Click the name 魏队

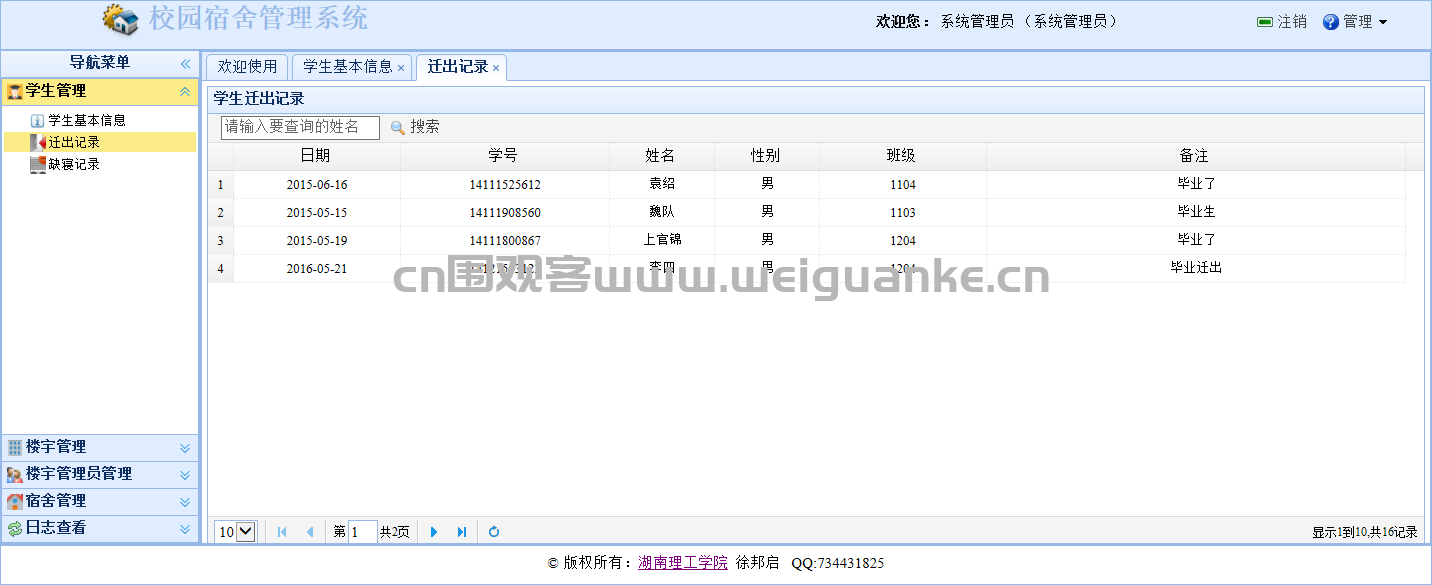(662, 212)
